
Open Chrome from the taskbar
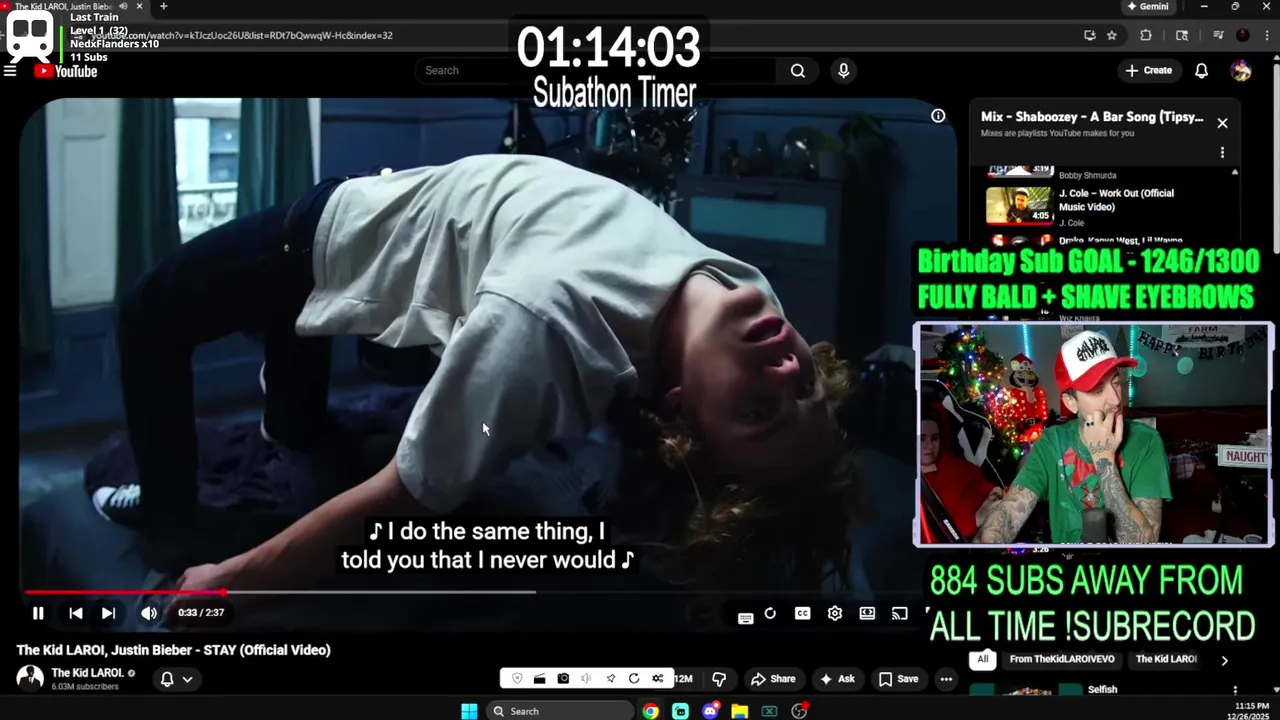651,711
